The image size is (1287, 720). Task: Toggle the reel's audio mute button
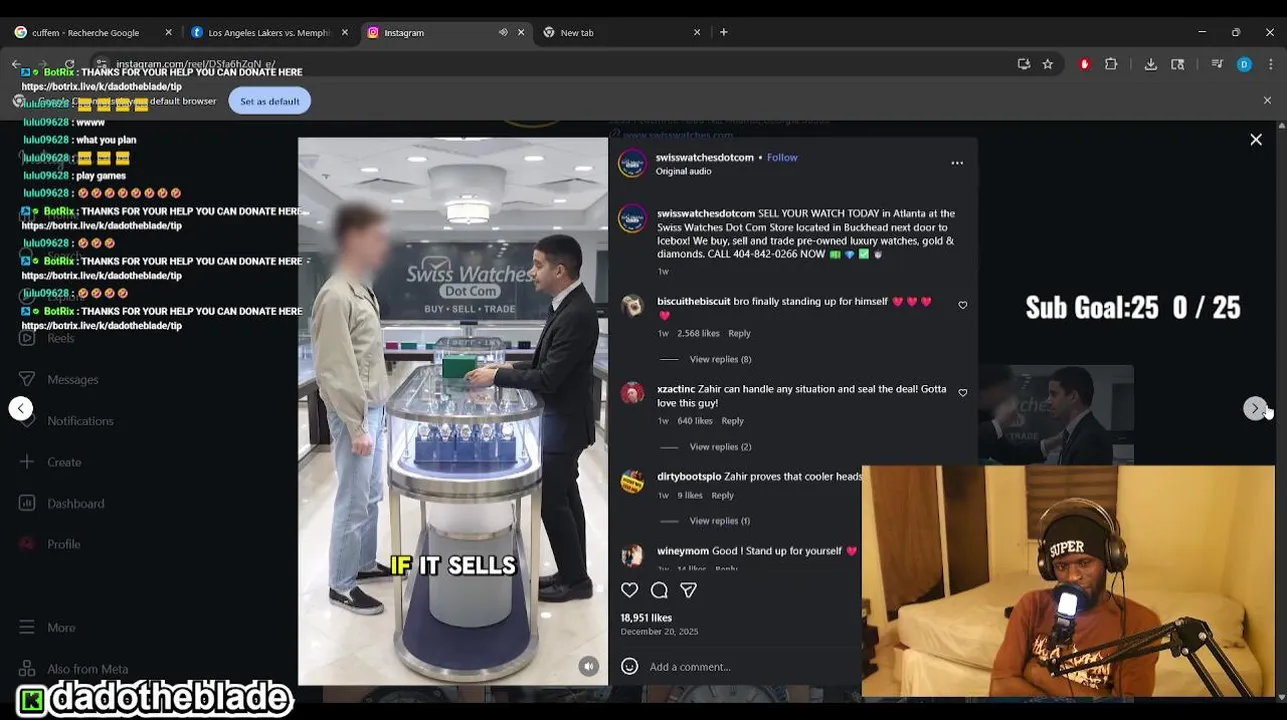[589, 666]
